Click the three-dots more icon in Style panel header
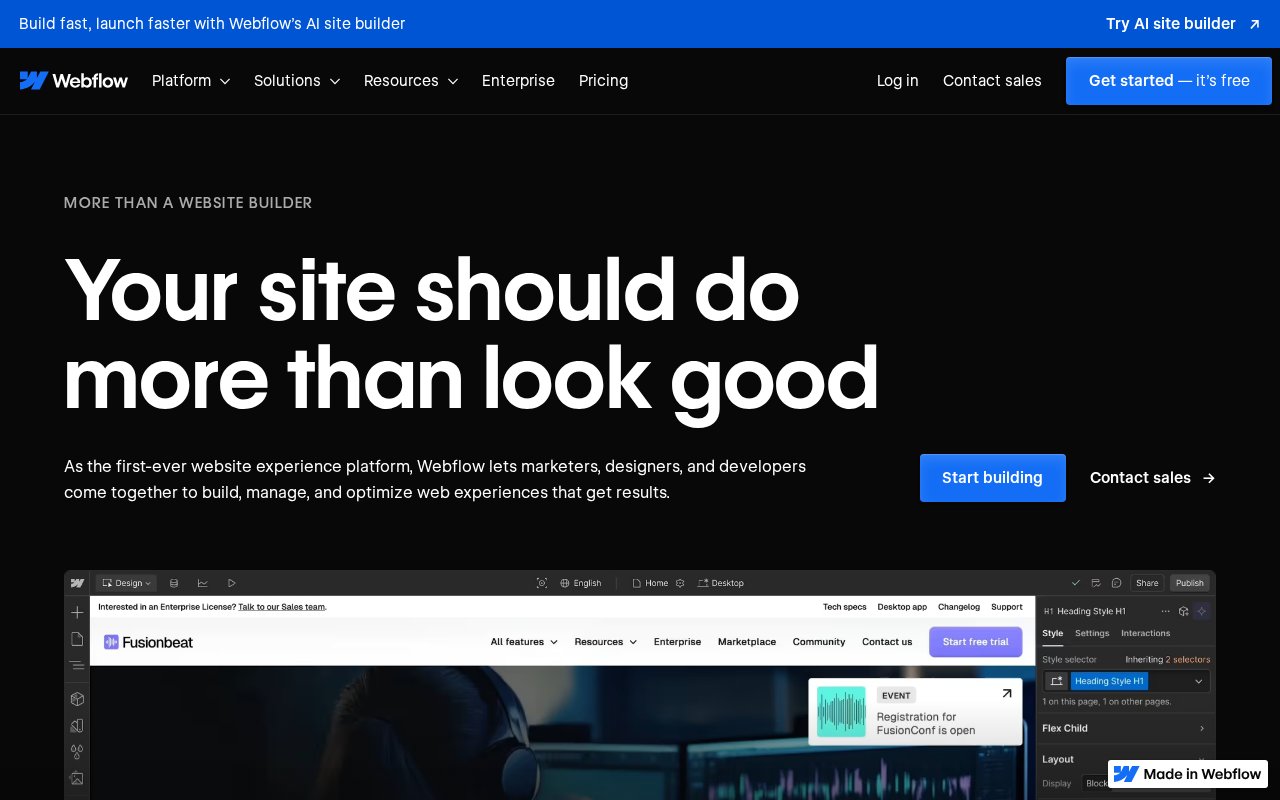The image size is (1280, 800). click(x=1165, y=611)
